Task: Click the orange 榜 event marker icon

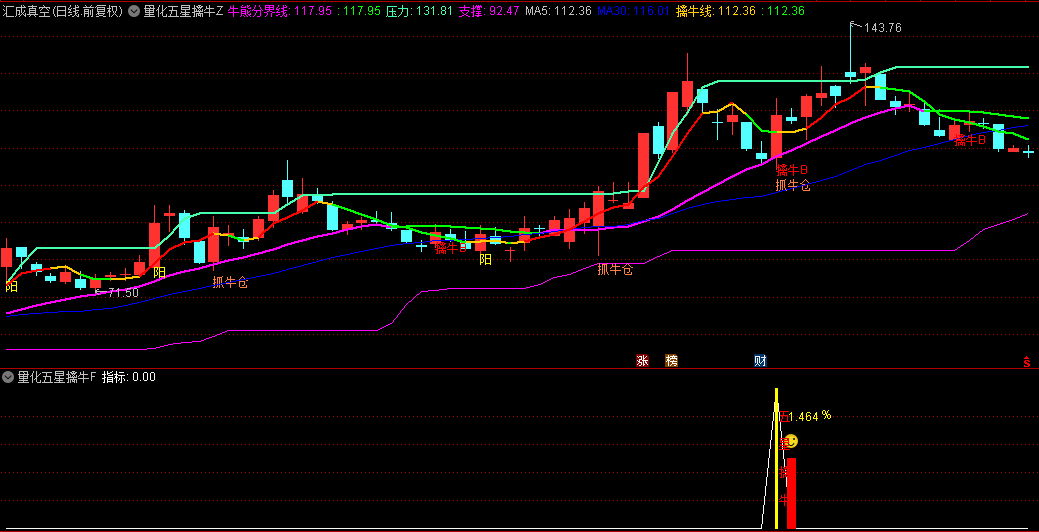Action: 671,360
